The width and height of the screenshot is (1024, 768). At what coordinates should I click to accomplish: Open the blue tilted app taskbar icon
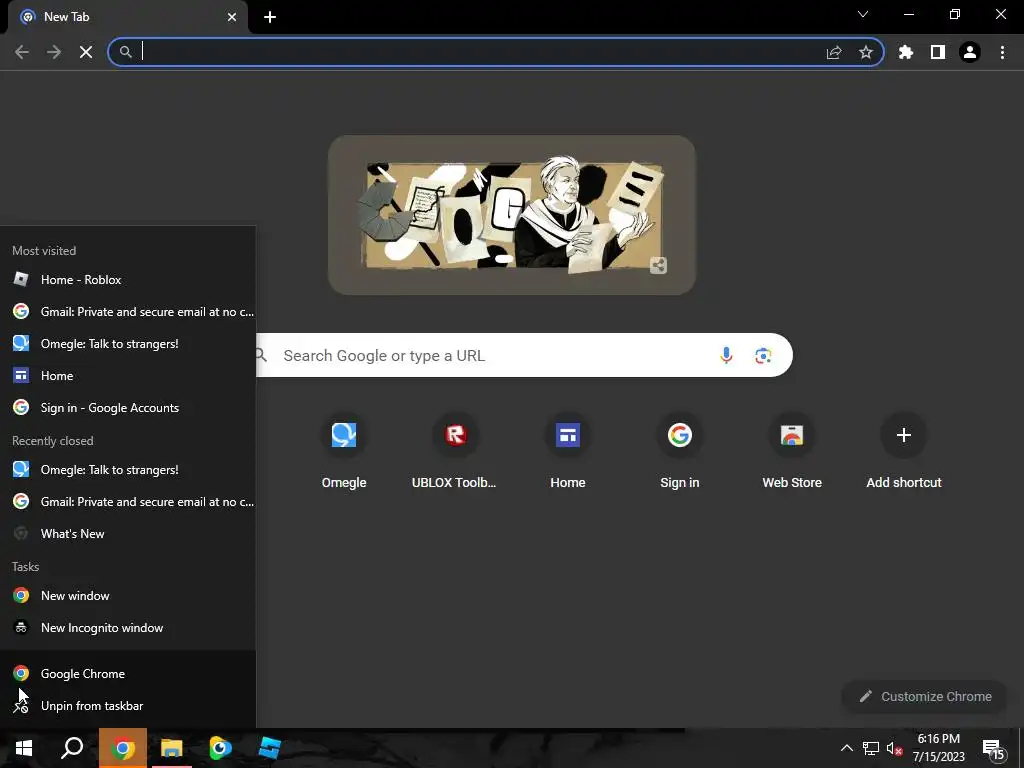(269, 748)
